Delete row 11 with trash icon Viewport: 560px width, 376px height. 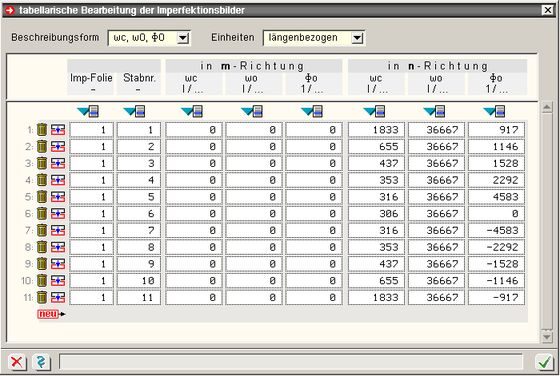point(42,297)
